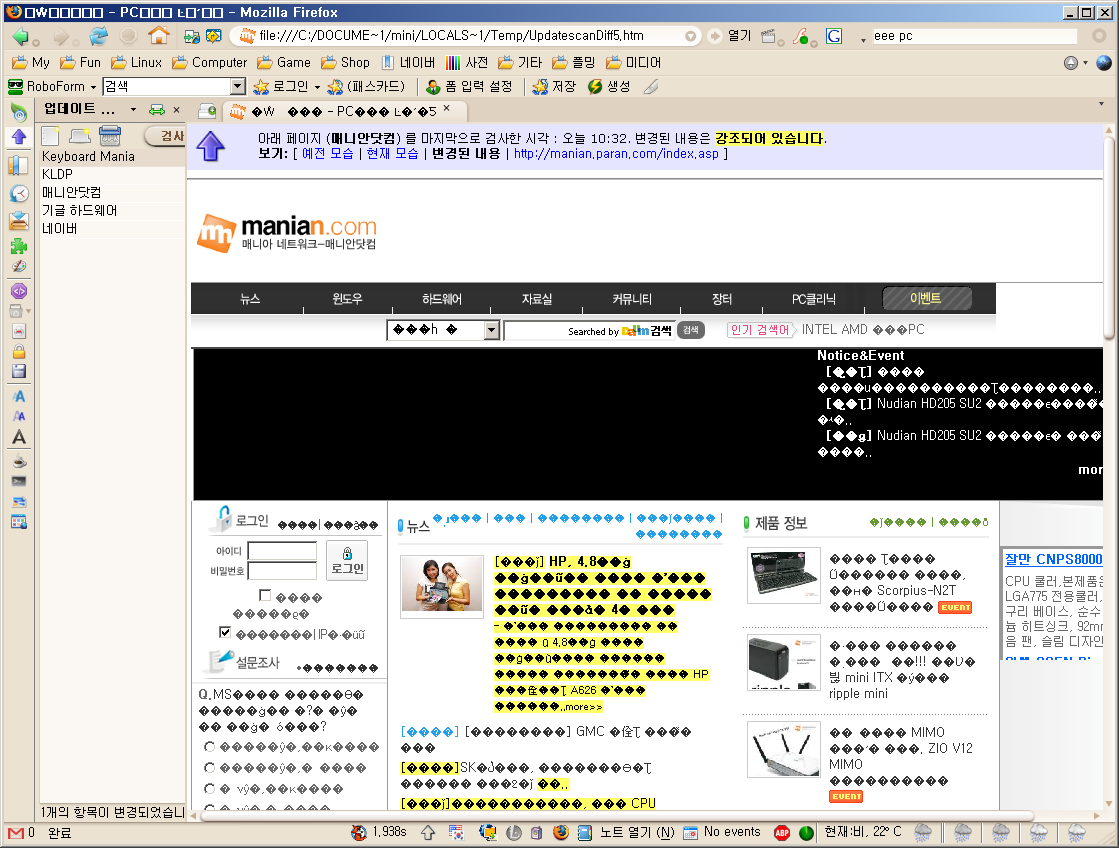
Task: Click the Firefox globe icon in status bar
Action: click(561, 832)
